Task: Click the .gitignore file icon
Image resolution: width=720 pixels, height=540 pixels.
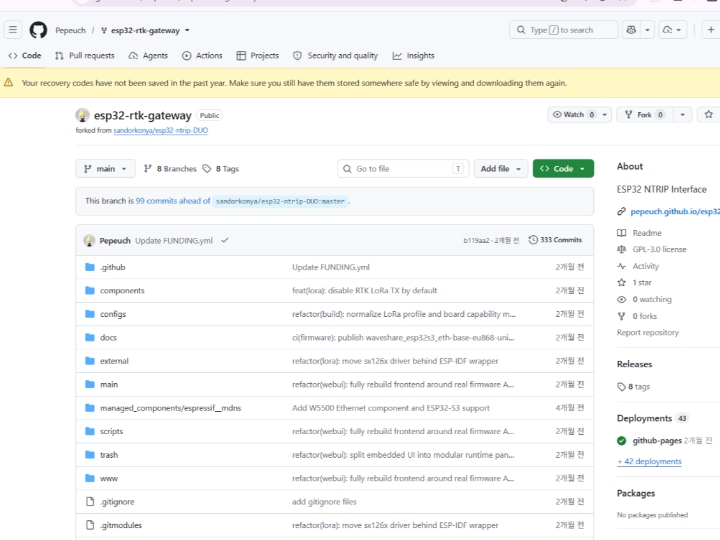Action: pos(90,501)
